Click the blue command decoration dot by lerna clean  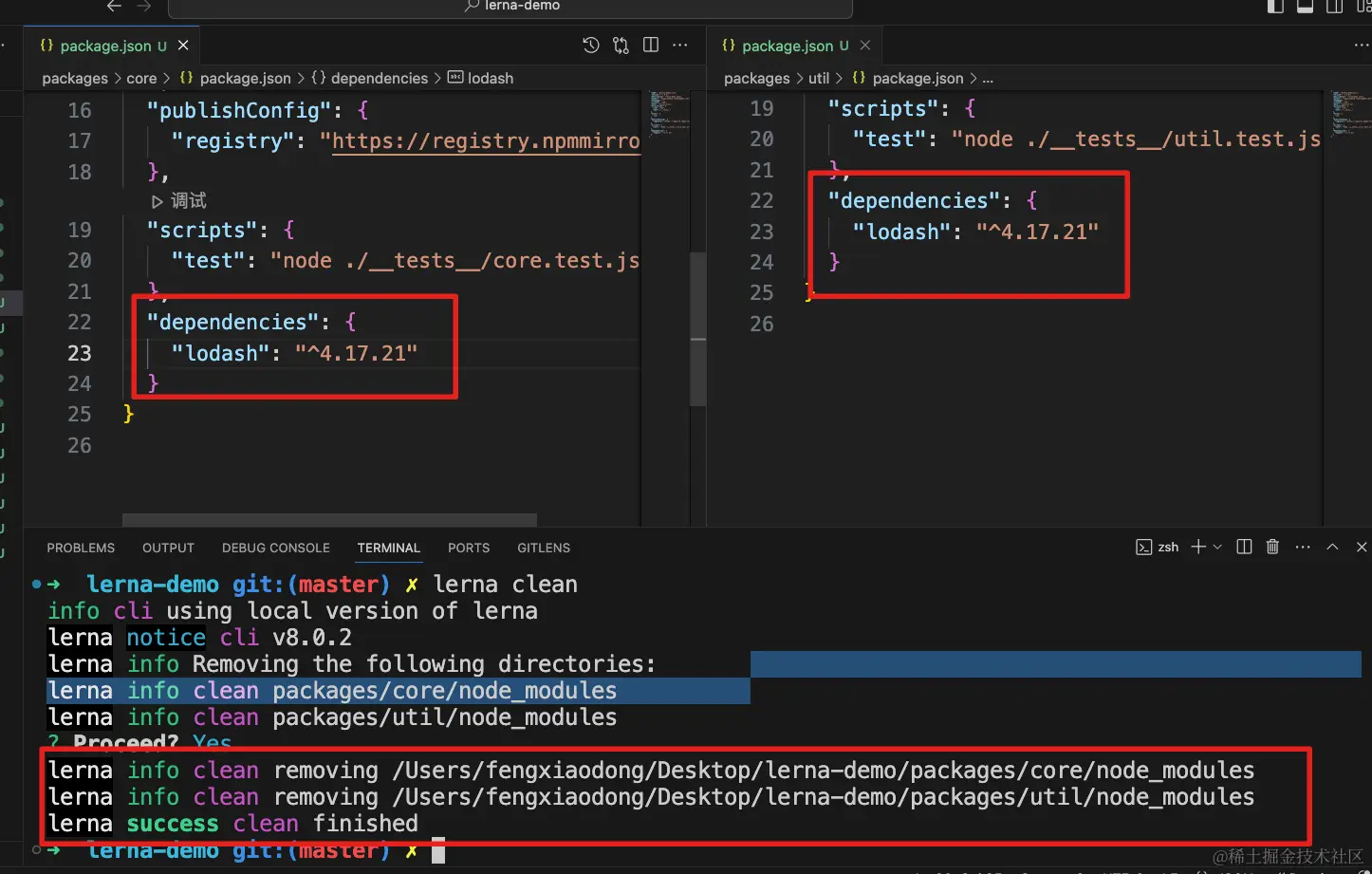pyautogui.click(x=36, y=585)
